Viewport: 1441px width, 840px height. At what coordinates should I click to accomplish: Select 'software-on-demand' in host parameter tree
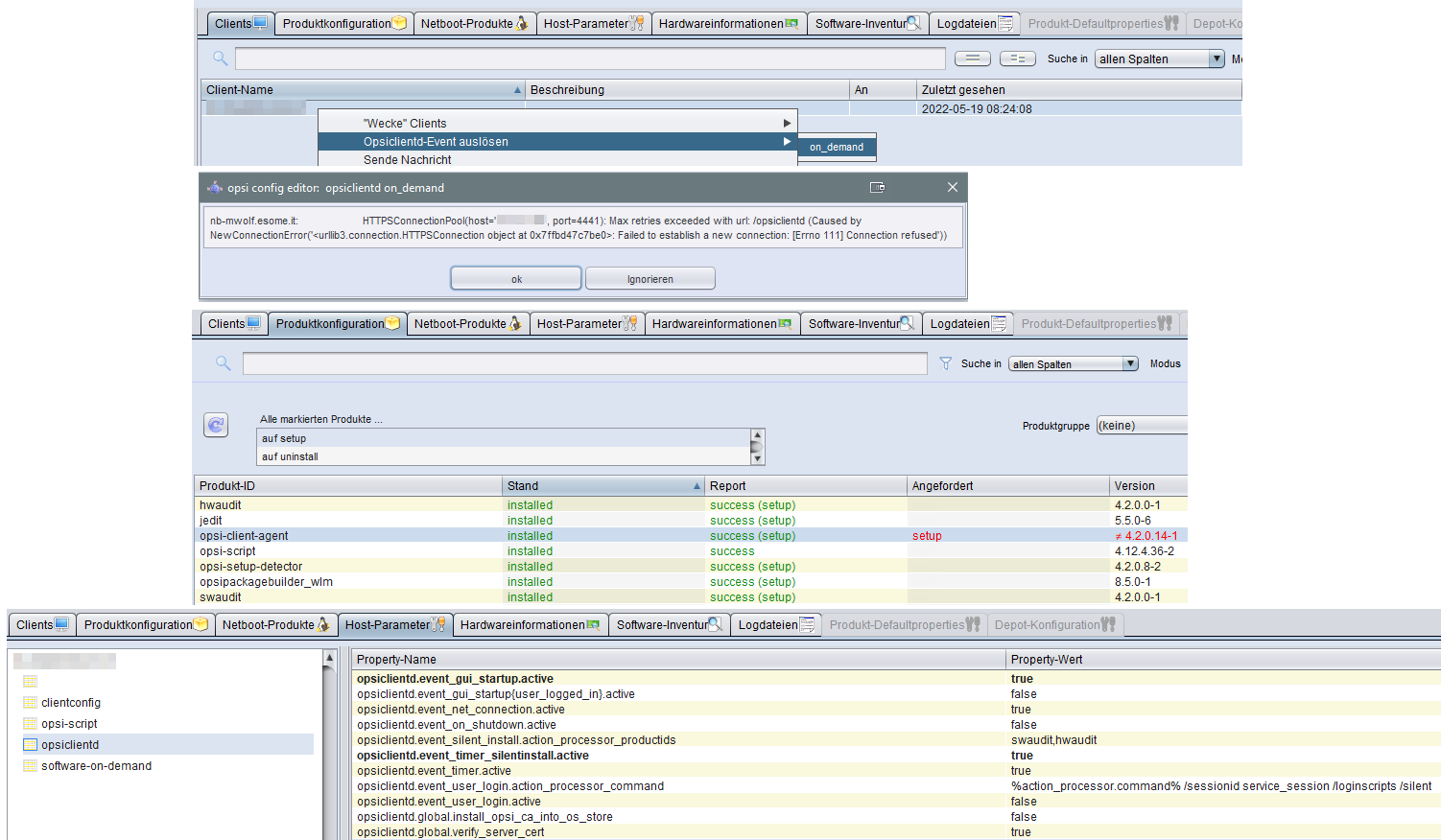click(x=96, y=766)
